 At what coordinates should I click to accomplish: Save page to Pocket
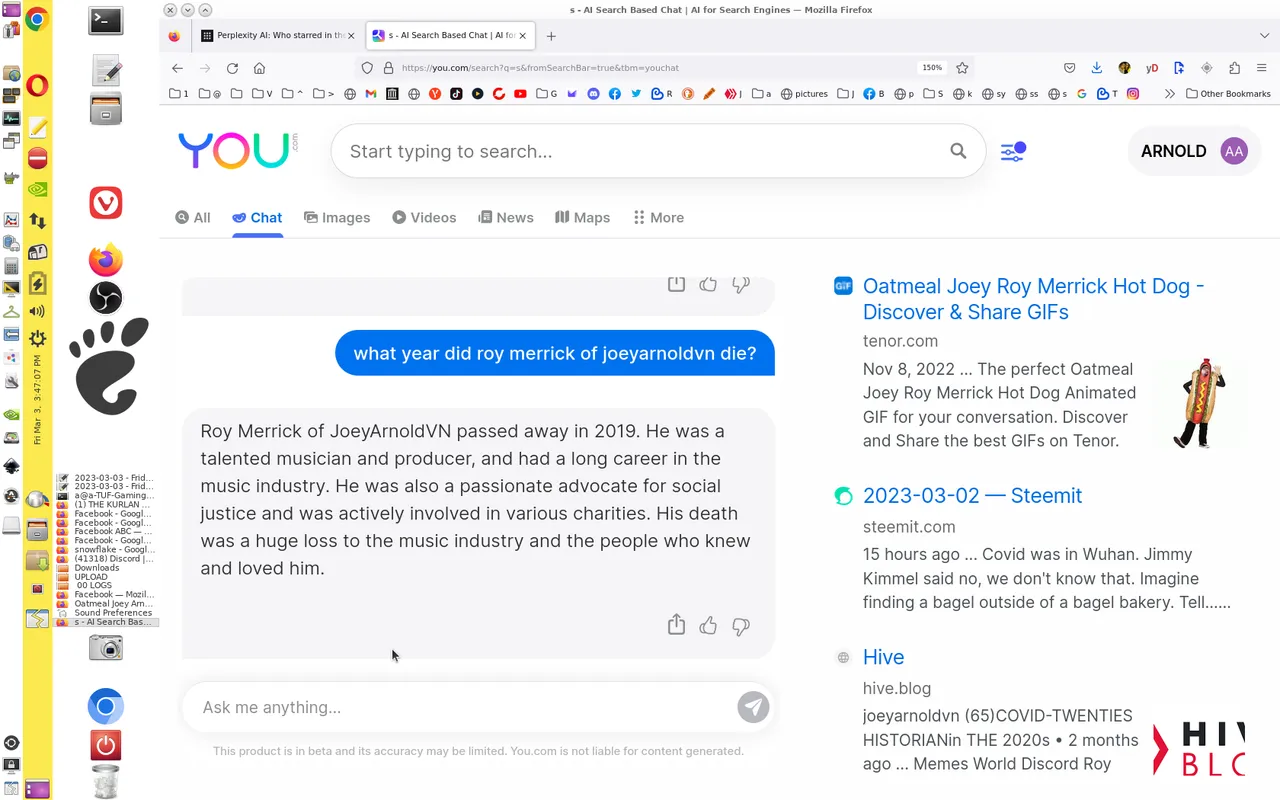1069,68
